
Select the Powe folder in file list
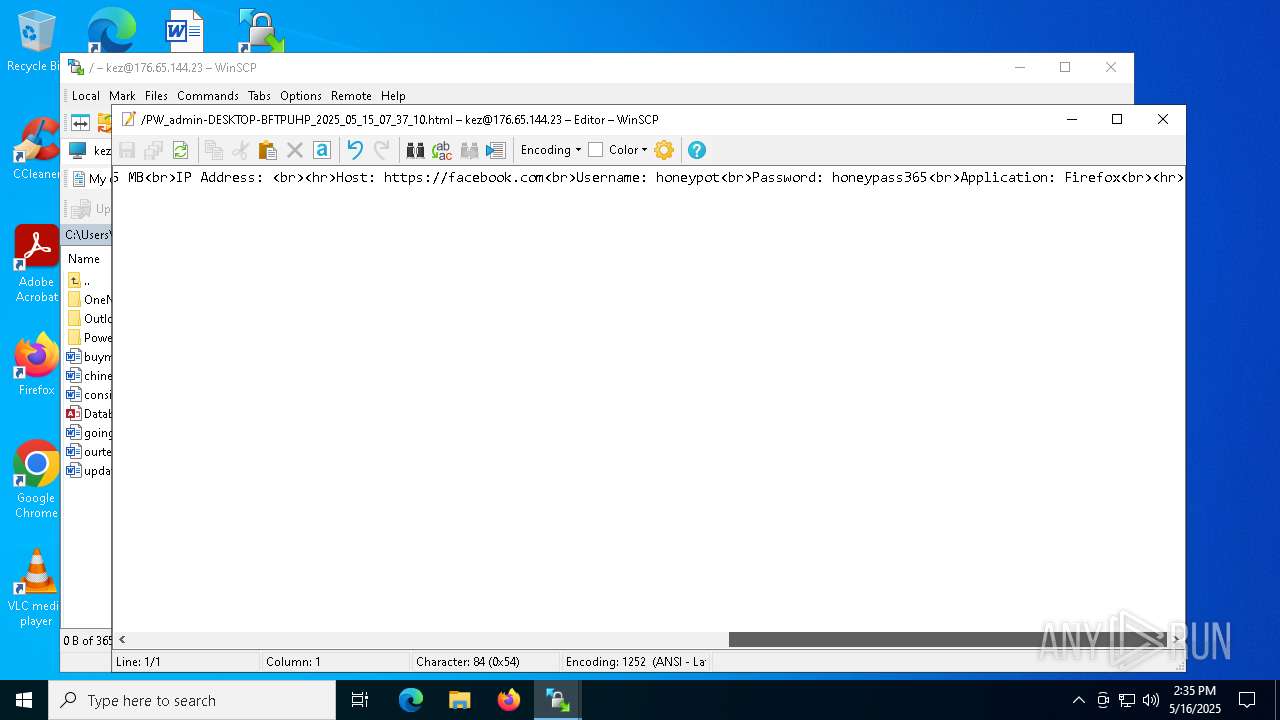pos(89,338)
